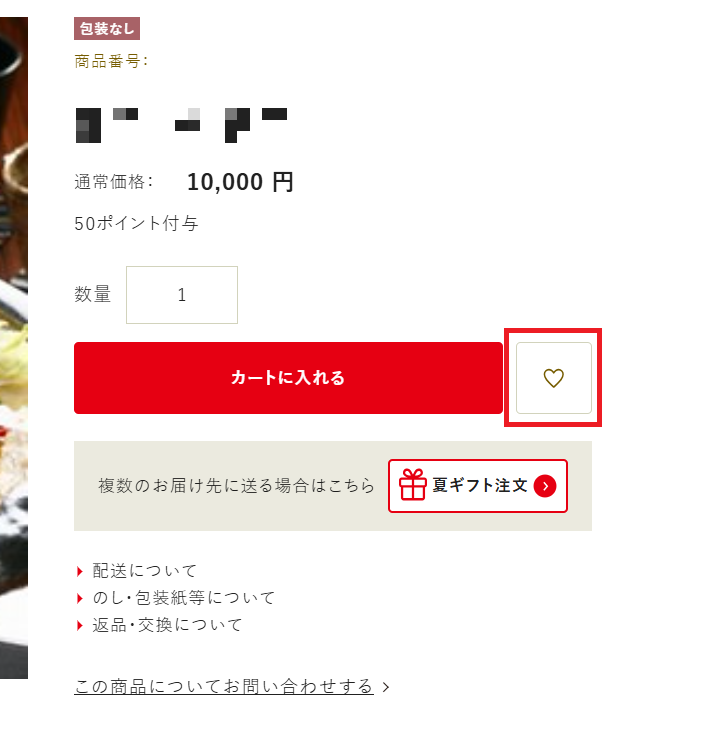
Task: Click the 包装なし badge
Action: point(107,28)
